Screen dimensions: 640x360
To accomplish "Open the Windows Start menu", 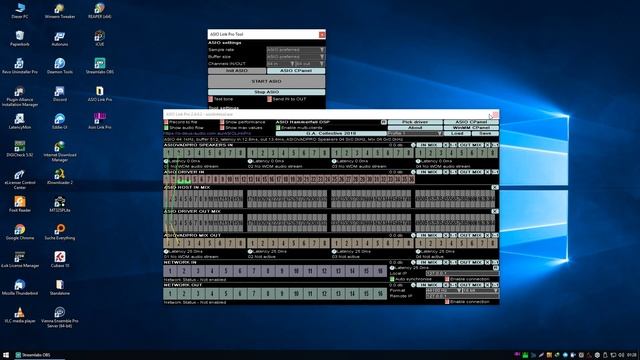I will click(6, 355).
